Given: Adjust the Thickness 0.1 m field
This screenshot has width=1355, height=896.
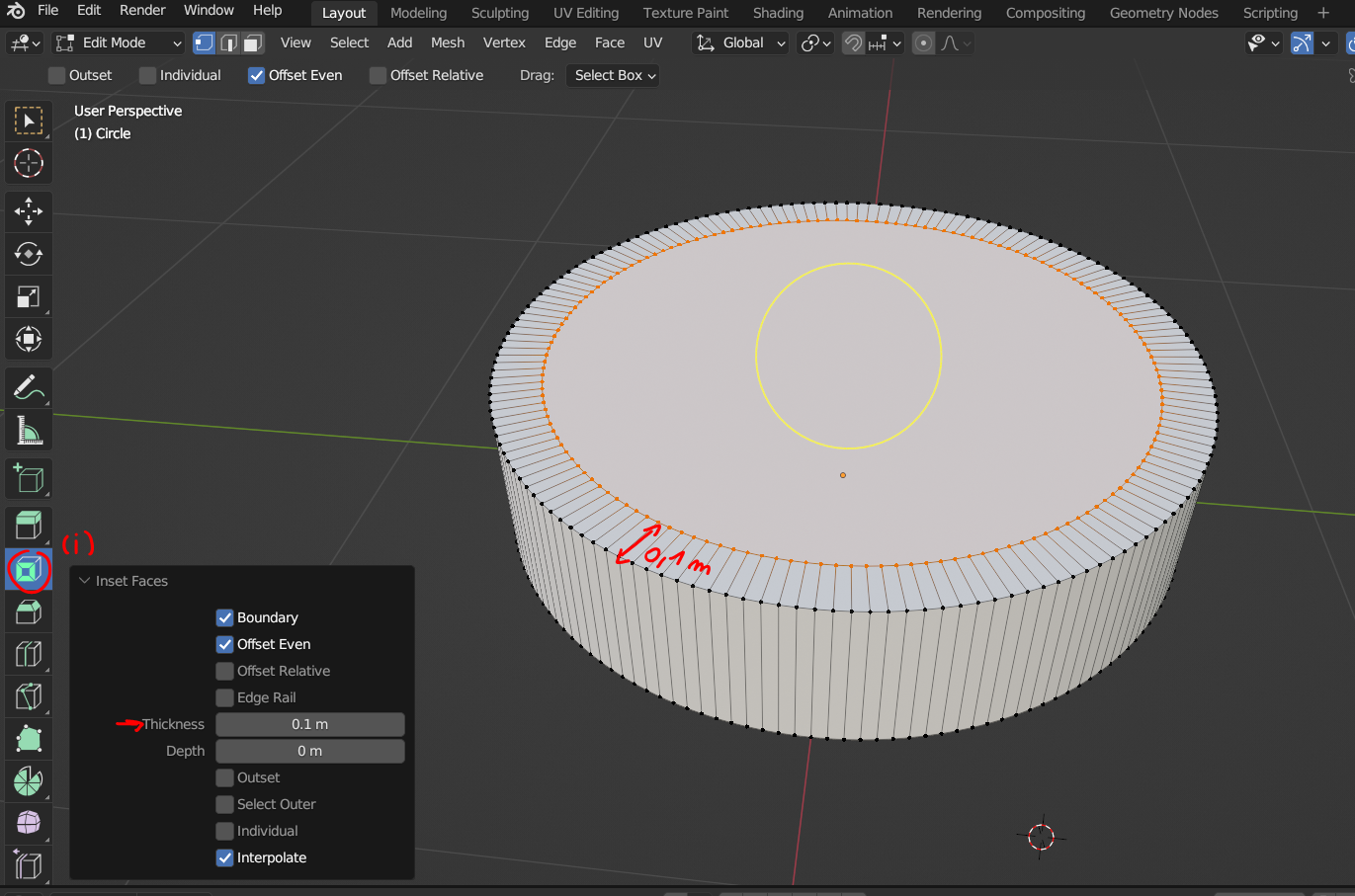Looking at the screenshot, I should pos(310,724).
